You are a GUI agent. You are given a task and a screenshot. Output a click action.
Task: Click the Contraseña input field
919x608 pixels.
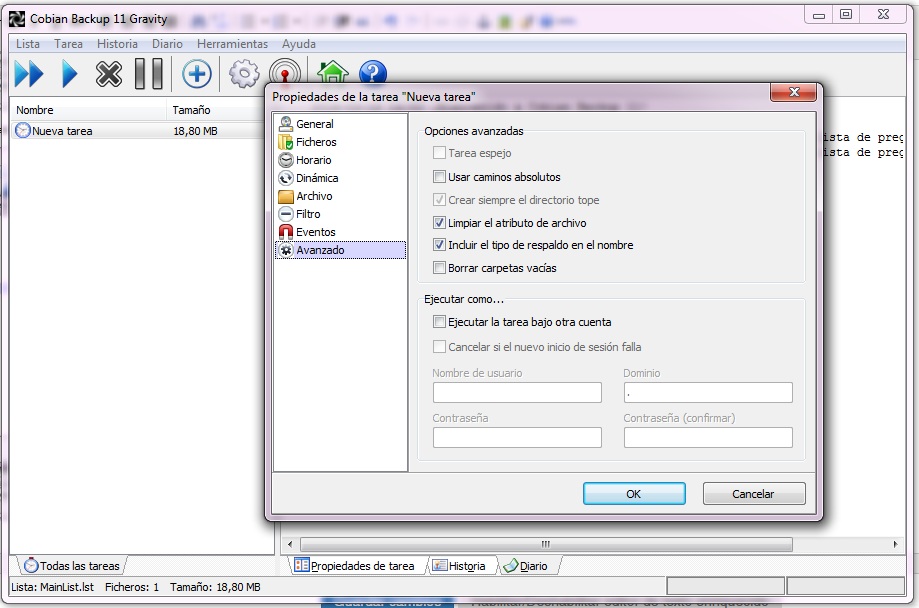[x=518, y=437]
